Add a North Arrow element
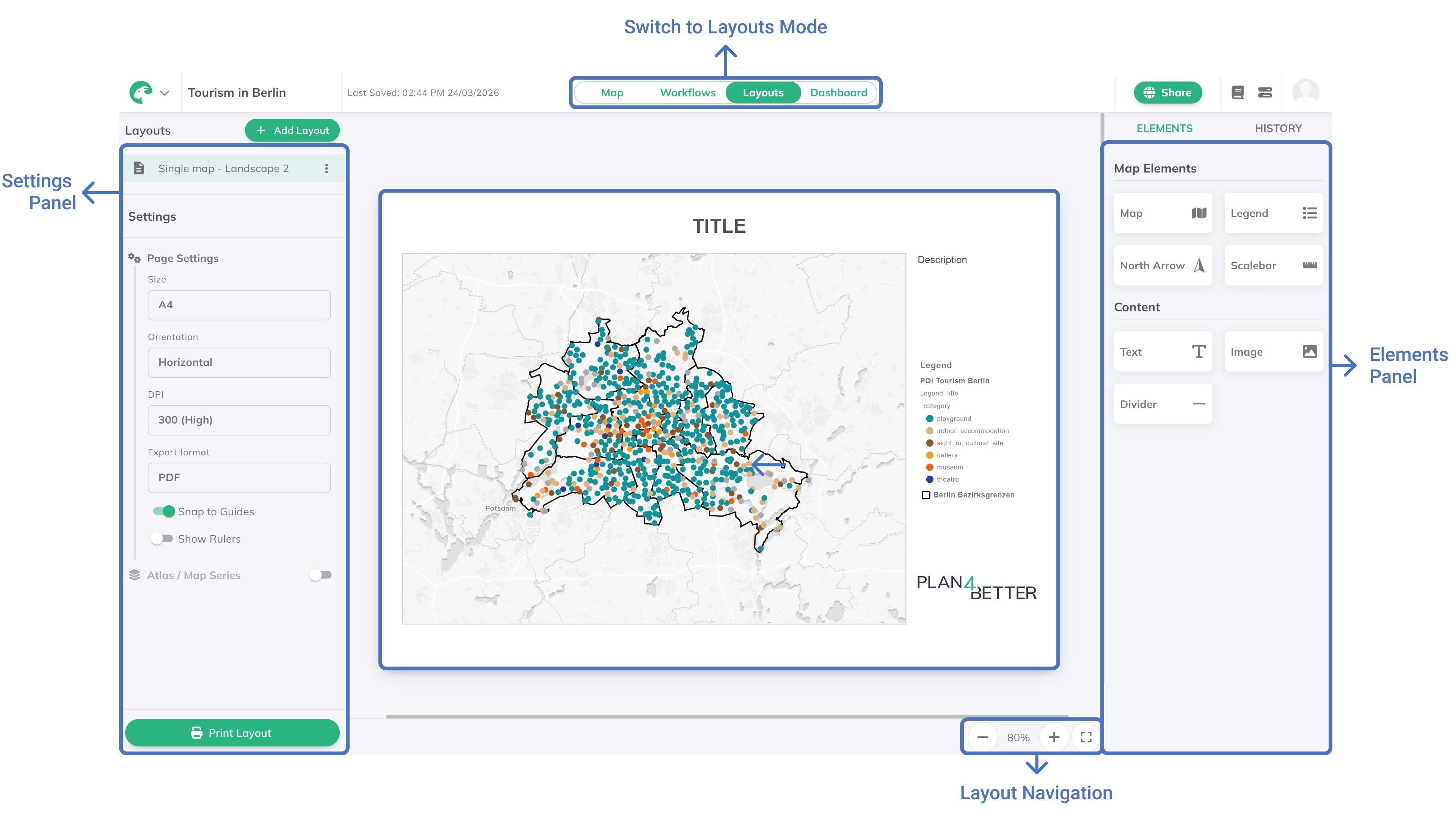This screenshot has width=1456, height=819. [x=1163, y=266]
